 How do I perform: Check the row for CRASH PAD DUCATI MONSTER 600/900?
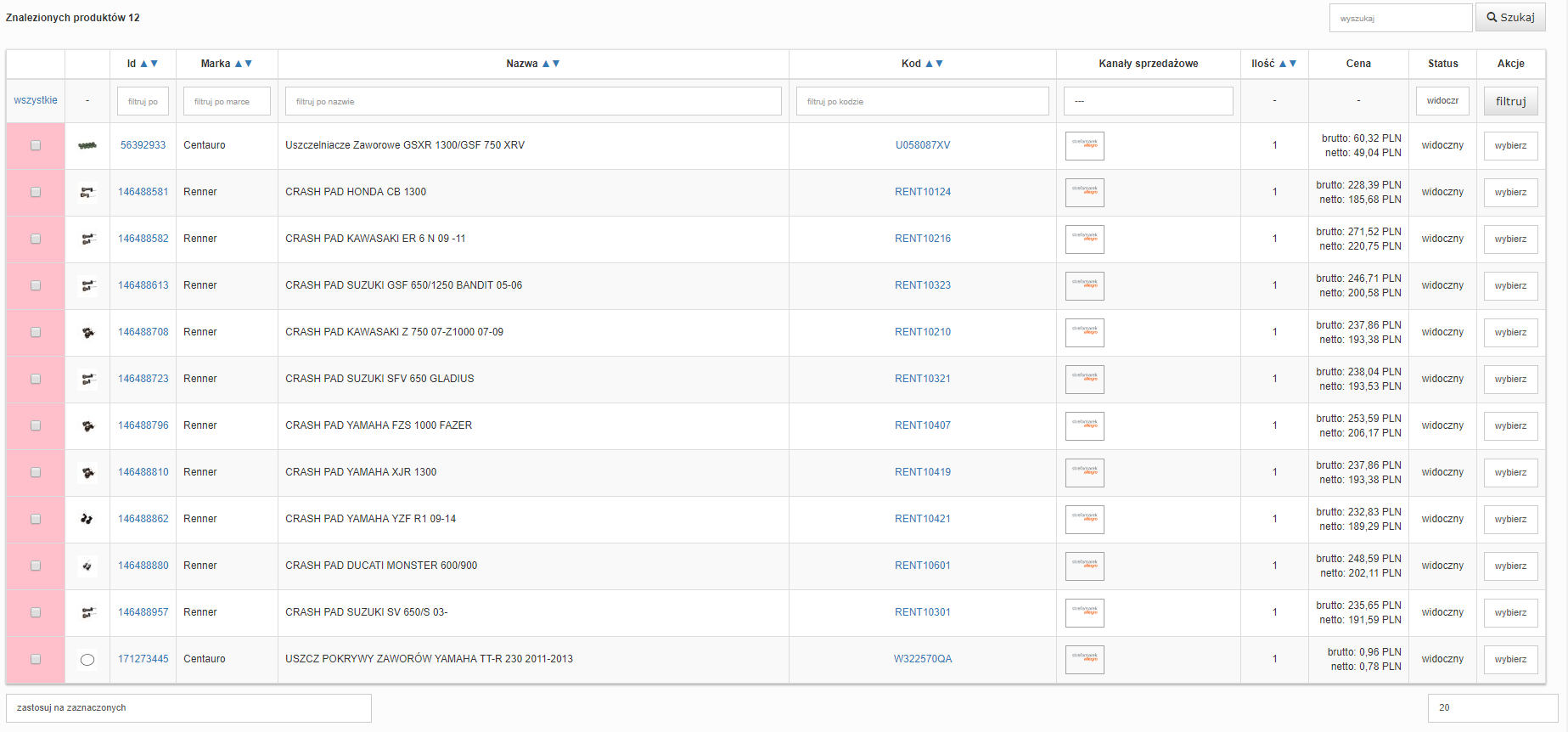click(x=36, y=566)
